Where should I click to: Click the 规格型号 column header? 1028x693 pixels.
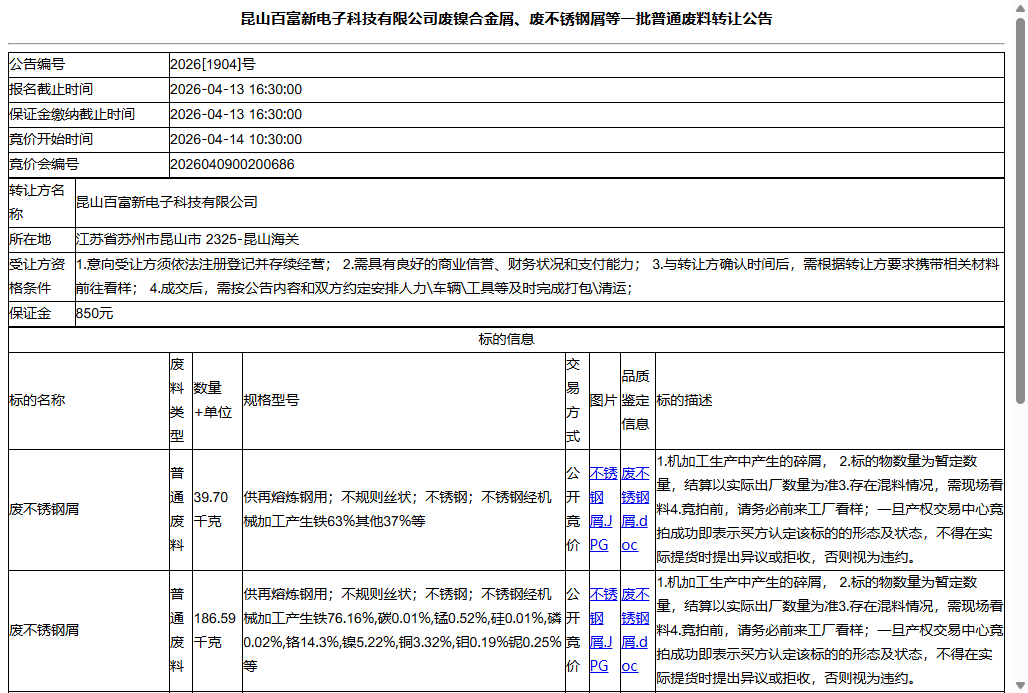(x=271, y=400)
